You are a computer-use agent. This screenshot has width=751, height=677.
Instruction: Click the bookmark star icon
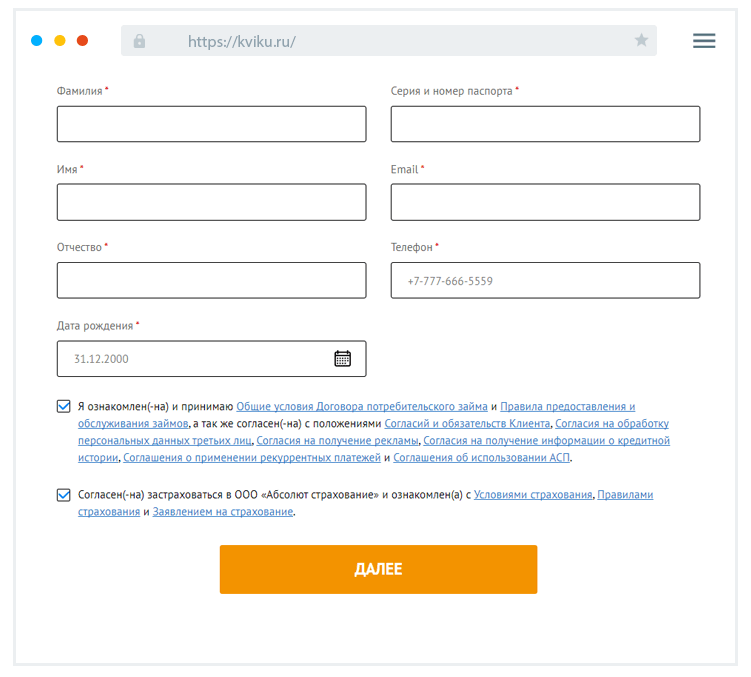tap(641, 40)
